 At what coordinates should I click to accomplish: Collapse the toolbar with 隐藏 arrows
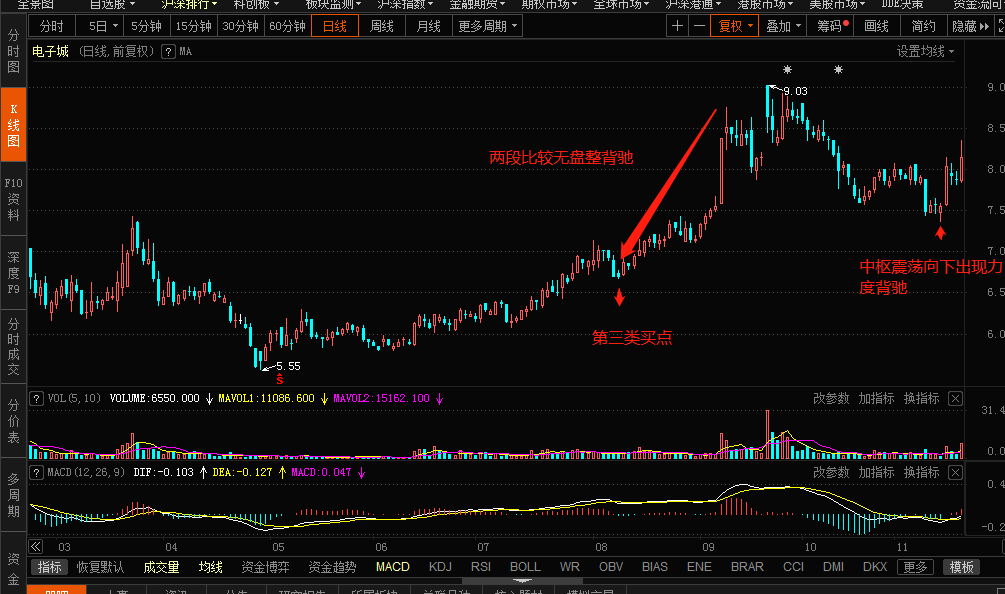970,26
